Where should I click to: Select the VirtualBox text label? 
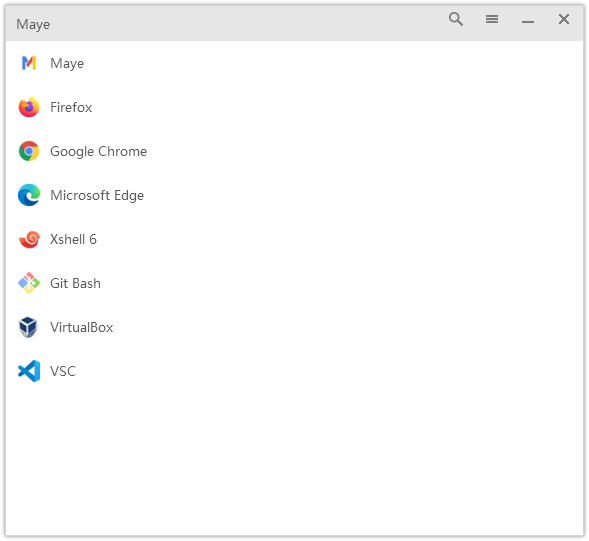click(82, 327)
